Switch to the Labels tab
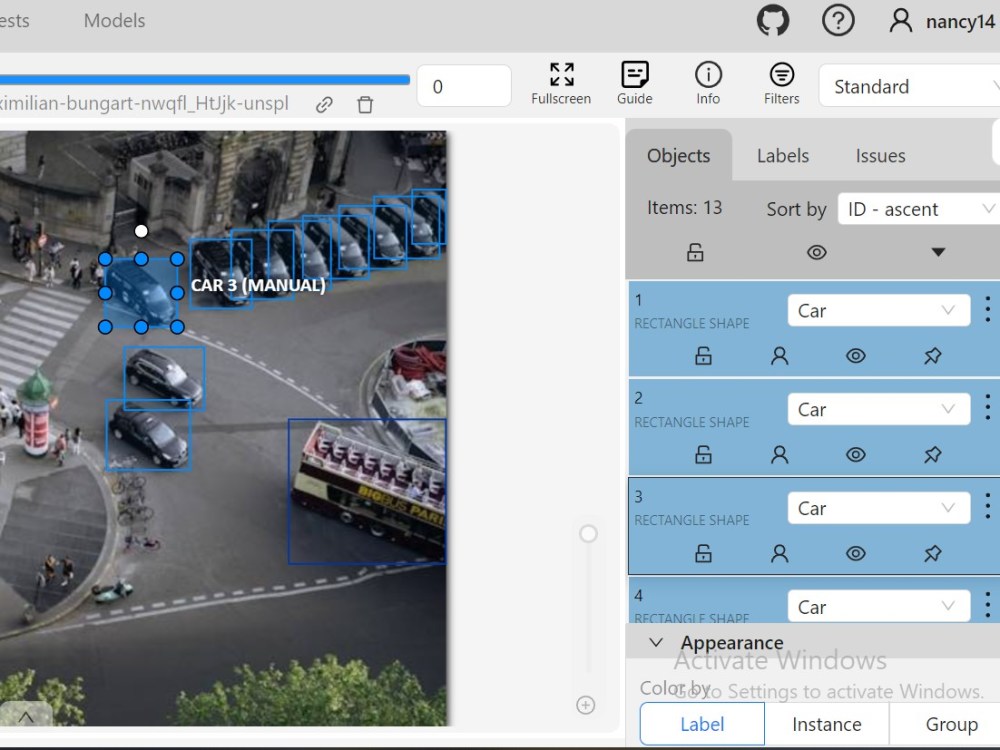This screenshot has width=1000, height=750. click(783, 156)
